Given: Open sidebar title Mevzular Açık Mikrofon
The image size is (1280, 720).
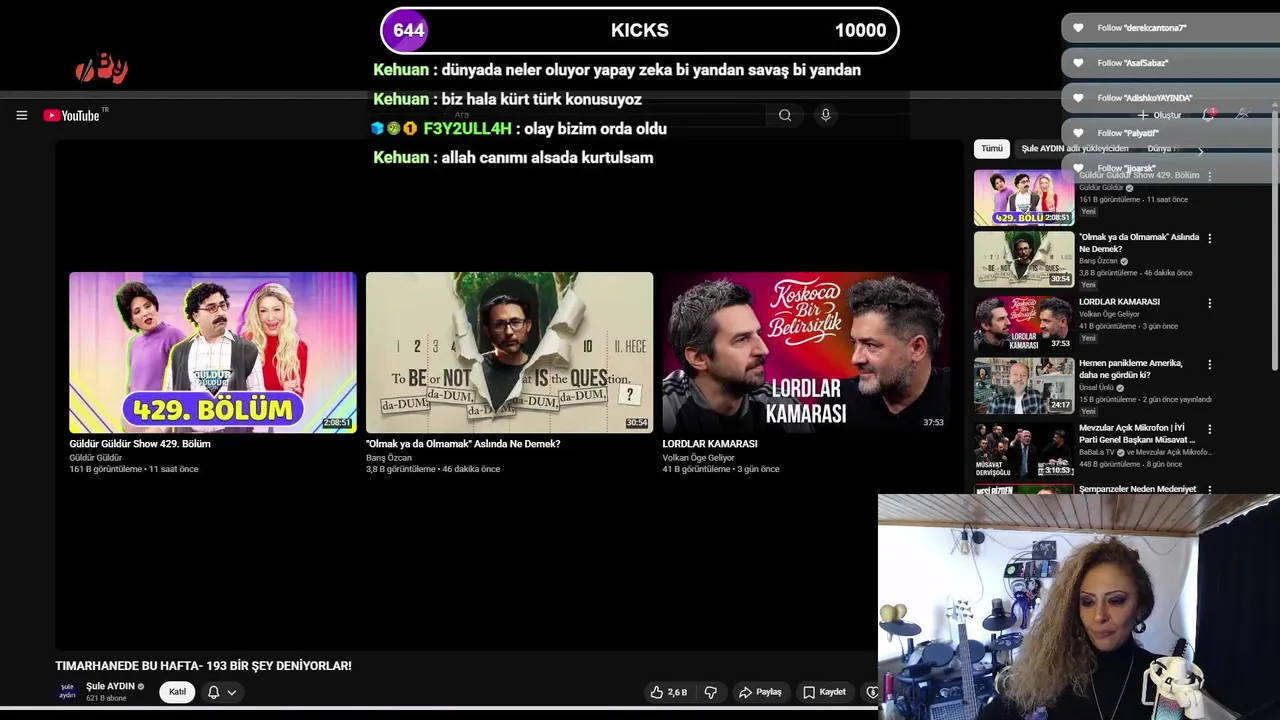Looking at the screenshot, I should pos(1137,433).
